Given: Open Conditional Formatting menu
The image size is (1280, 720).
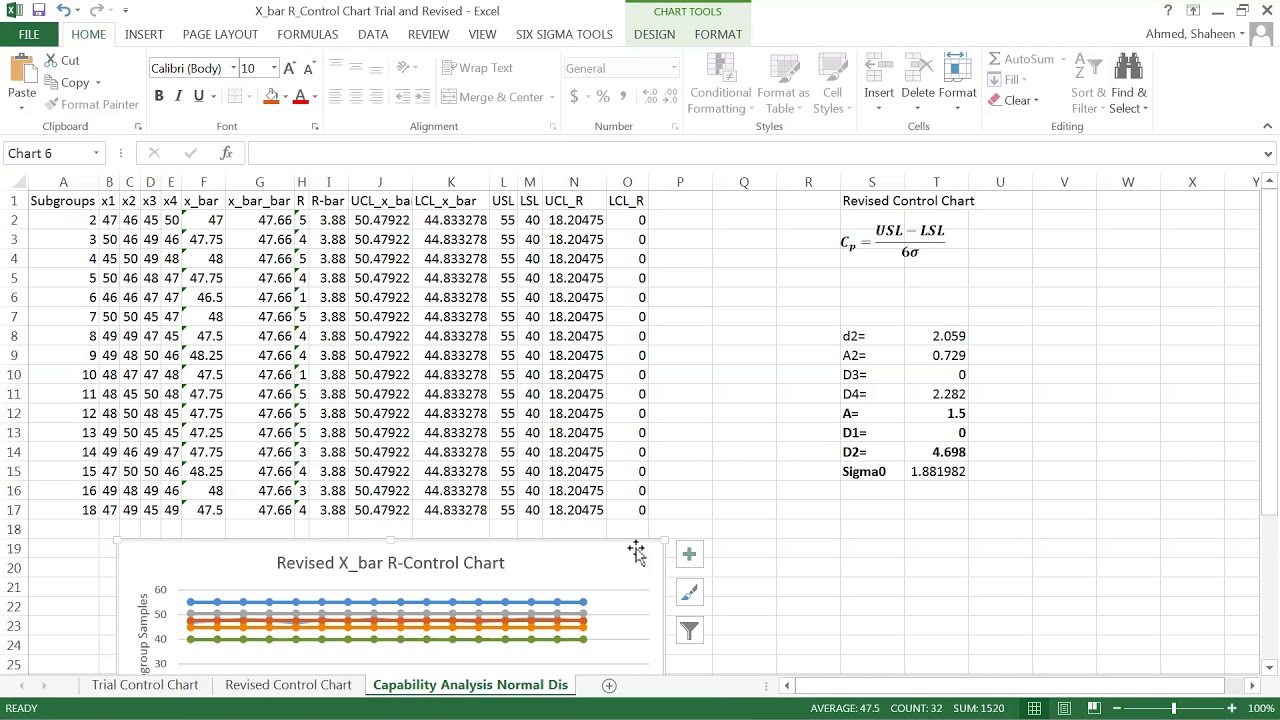Looking at the screenshot, I should click(720, 84).
